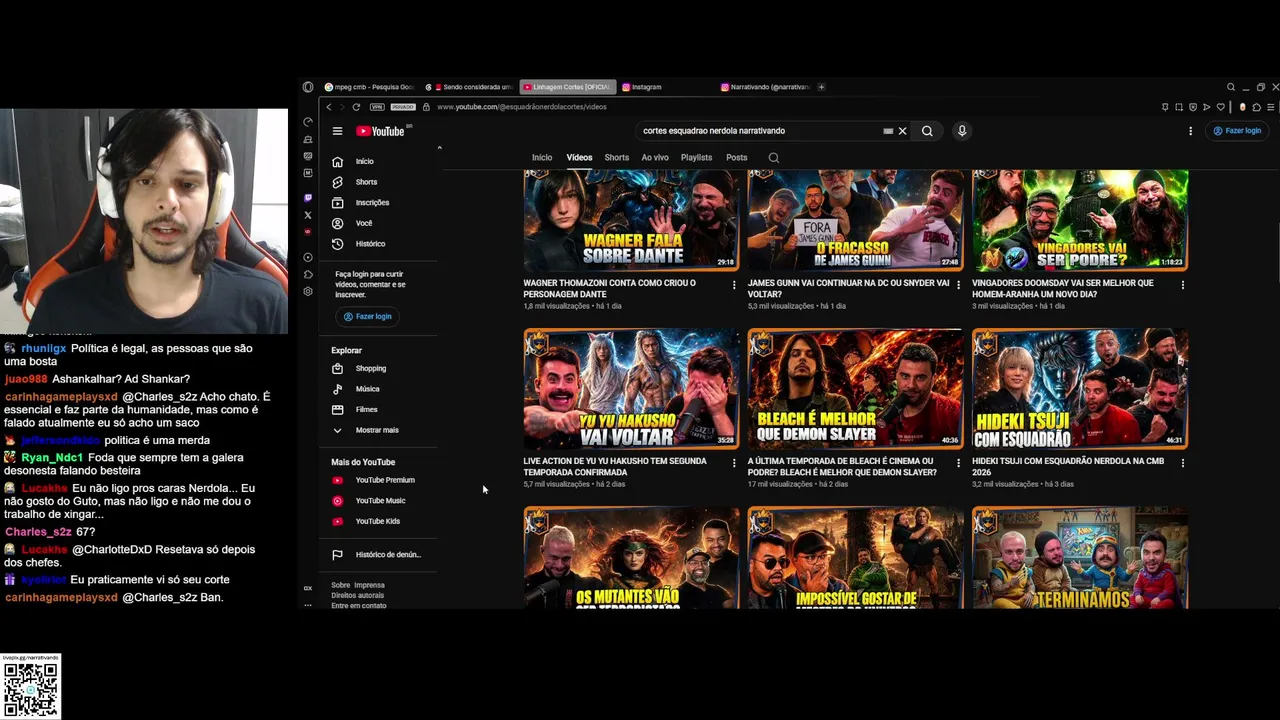This screenshot has width=1280, height=720.
Task: Click Fazer login in the top right
Action: (1237, 131)
